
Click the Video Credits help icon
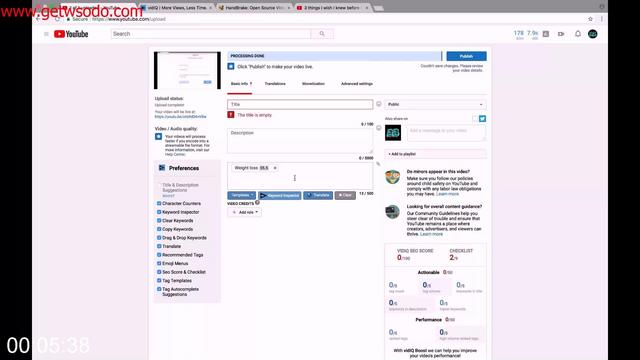tap(258, 202)
